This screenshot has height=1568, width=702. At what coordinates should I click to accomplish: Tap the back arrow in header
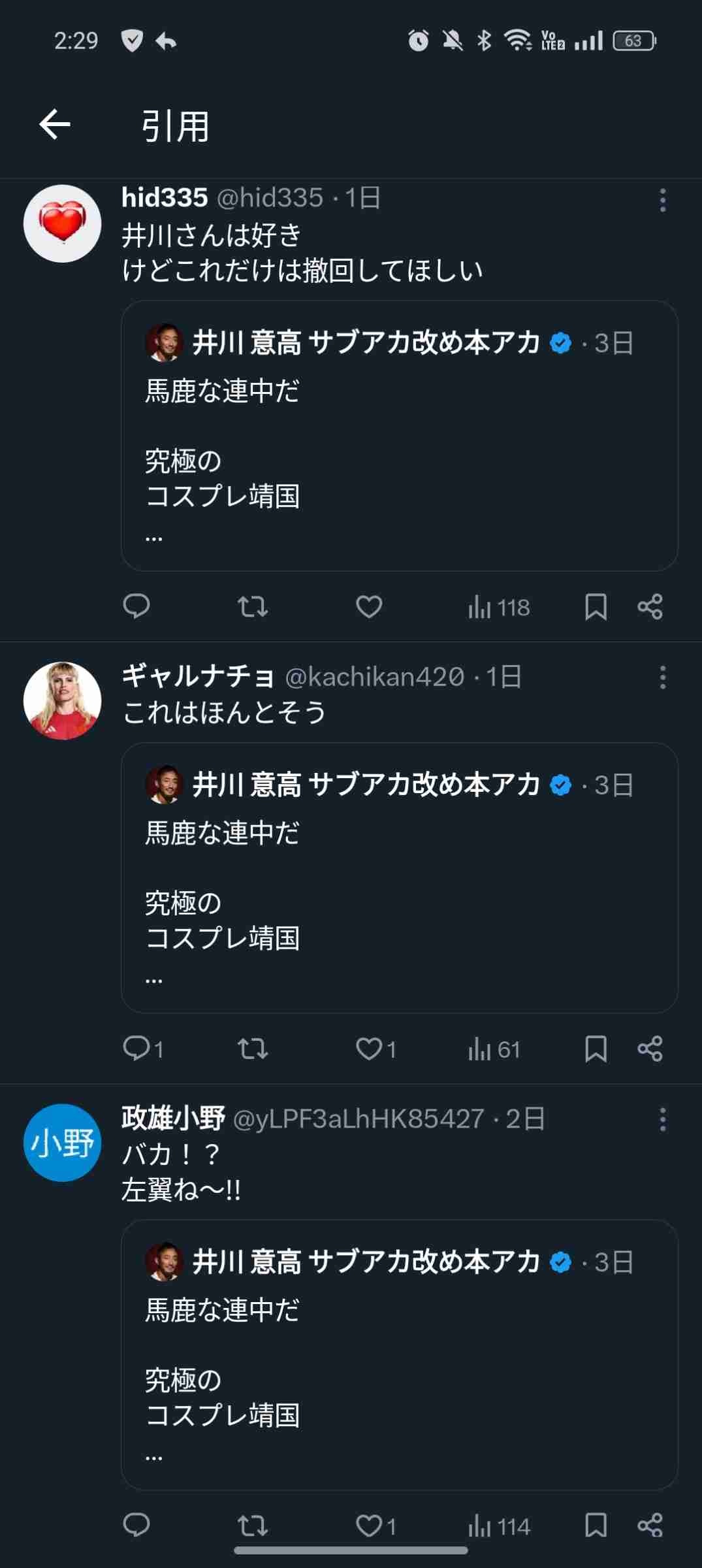click(55, 125)
